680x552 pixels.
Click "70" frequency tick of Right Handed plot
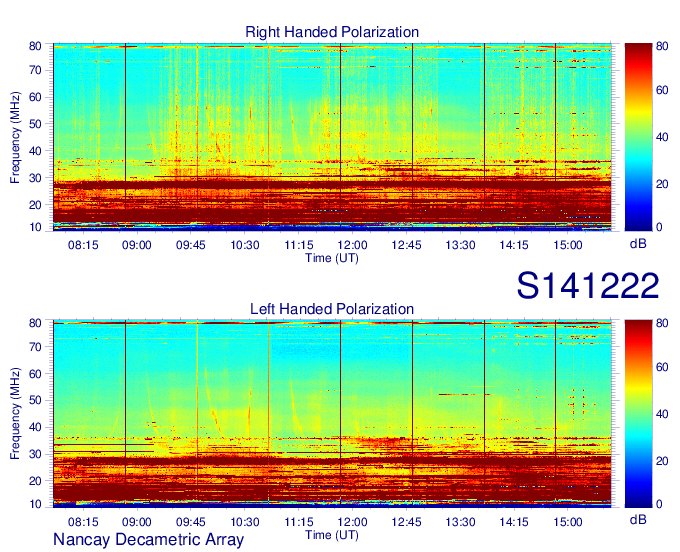35,70
